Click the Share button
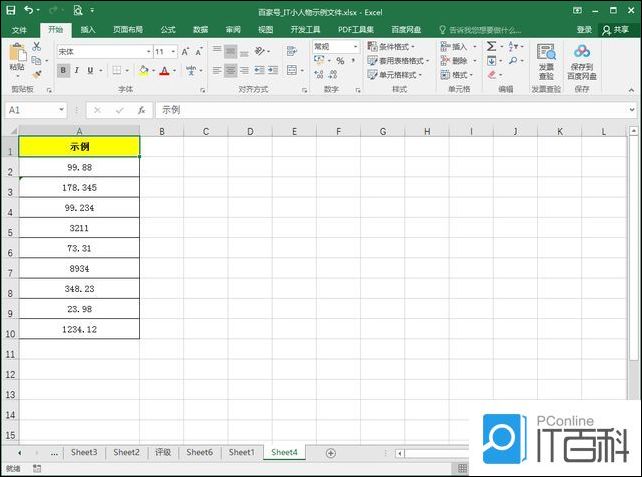The height and width of the screenshot is (477, 642). point(616,29)
